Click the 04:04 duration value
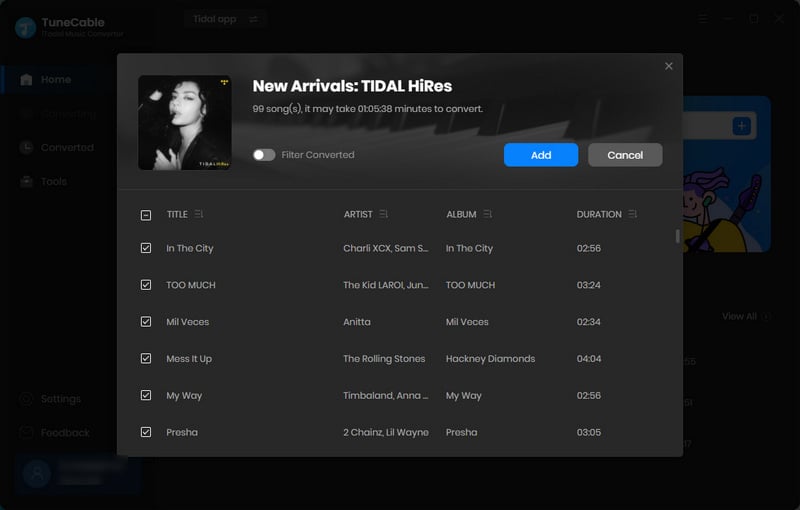 [589, 359]
